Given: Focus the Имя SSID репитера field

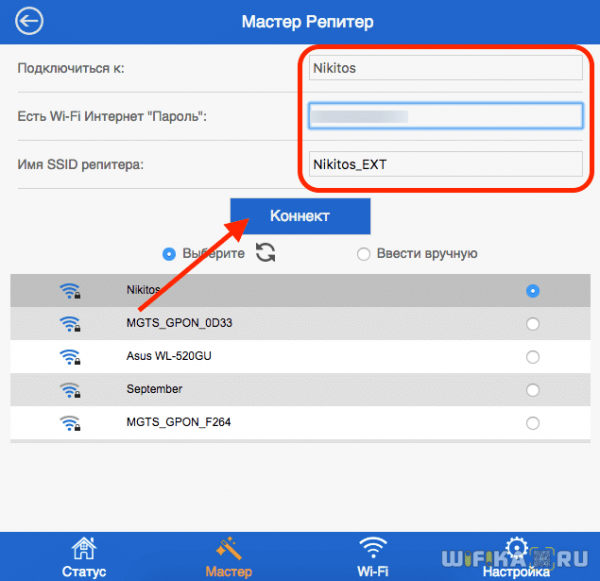Looking at the screenshot, I should click(x=446, y=164).
